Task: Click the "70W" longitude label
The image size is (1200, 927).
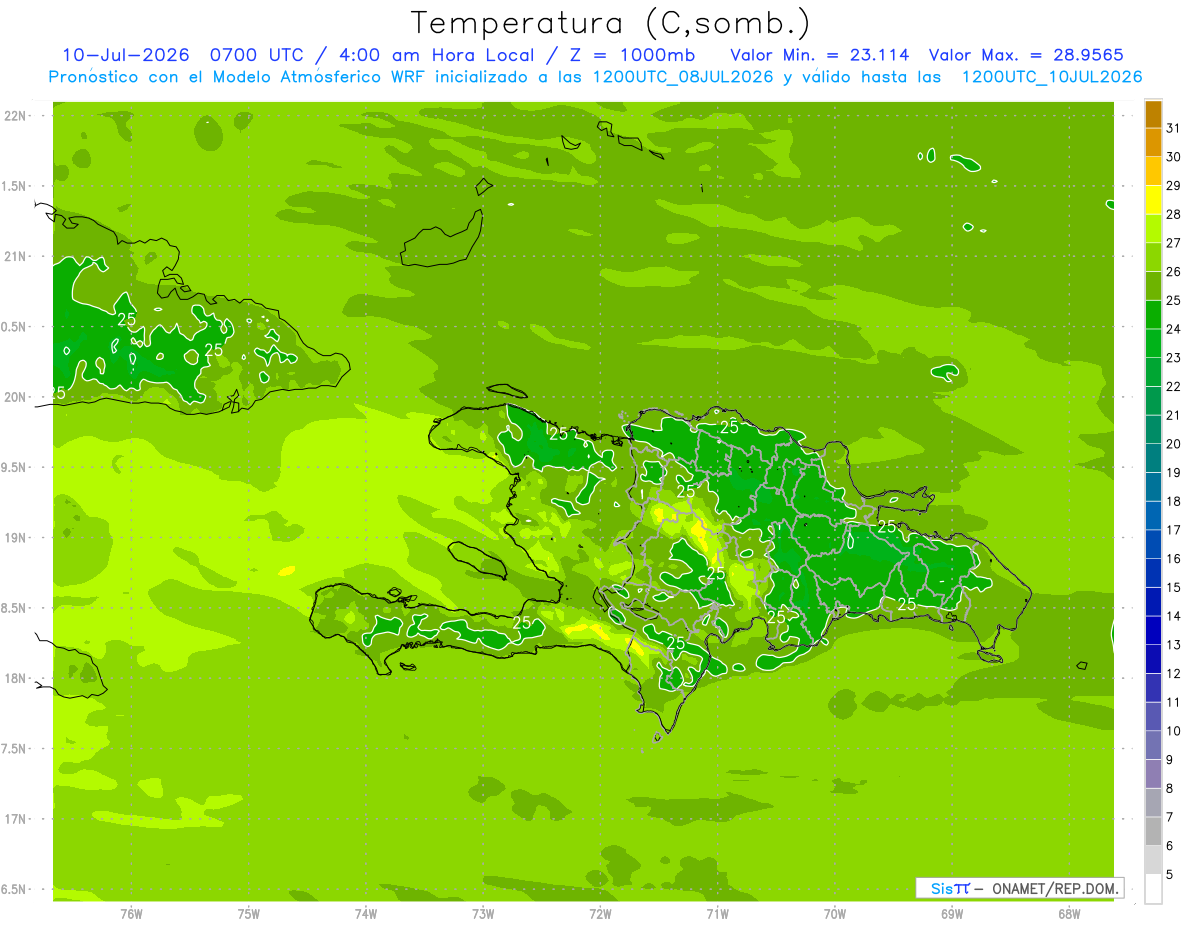Action: pos(835,914)
